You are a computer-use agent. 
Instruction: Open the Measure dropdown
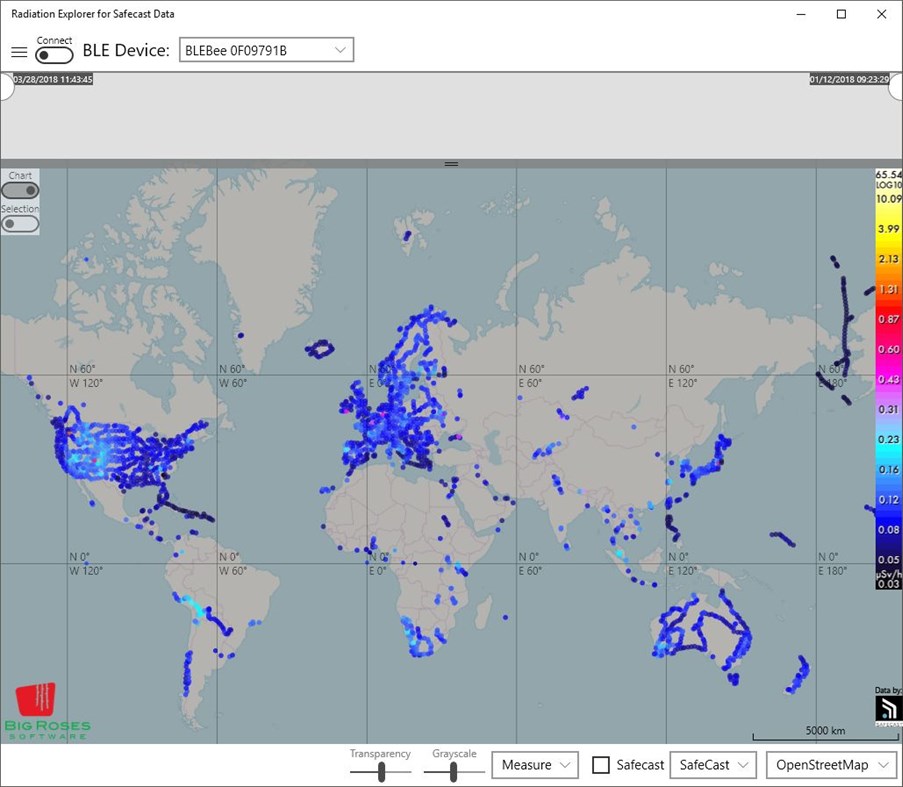(534, 764)
